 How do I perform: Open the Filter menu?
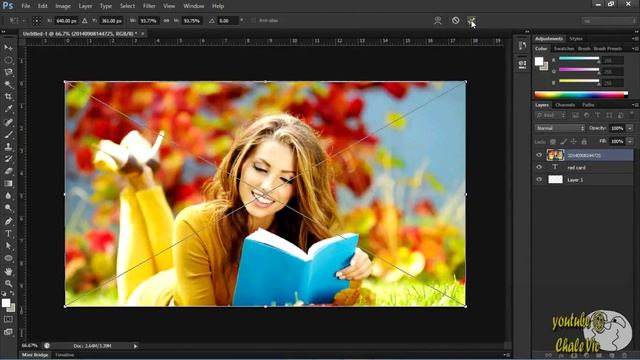[x=149, y=6]
